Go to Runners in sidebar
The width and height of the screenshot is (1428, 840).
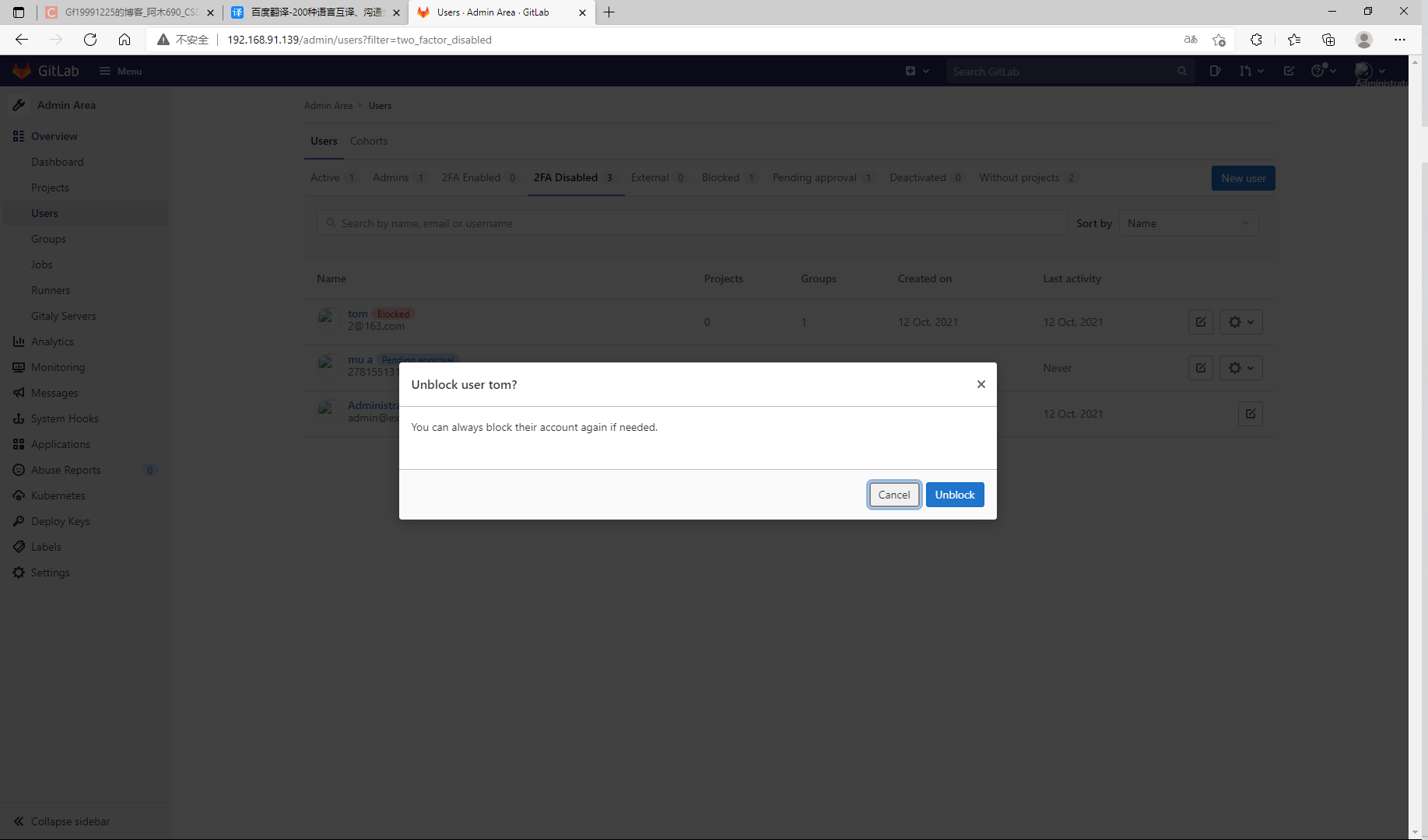click(51, 290)
